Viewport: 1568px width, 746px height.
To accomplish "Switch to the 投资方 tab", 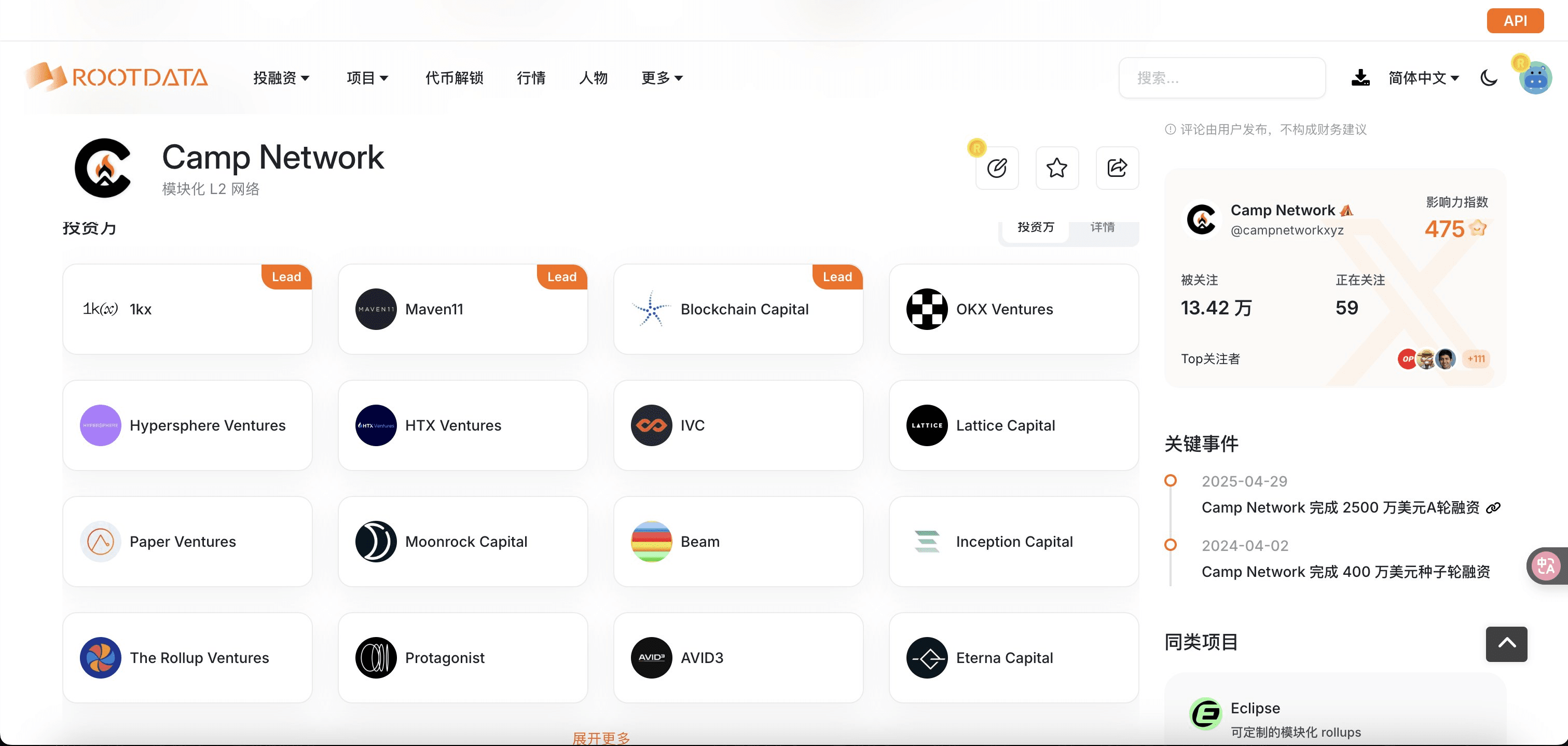I will [1036, 228].
